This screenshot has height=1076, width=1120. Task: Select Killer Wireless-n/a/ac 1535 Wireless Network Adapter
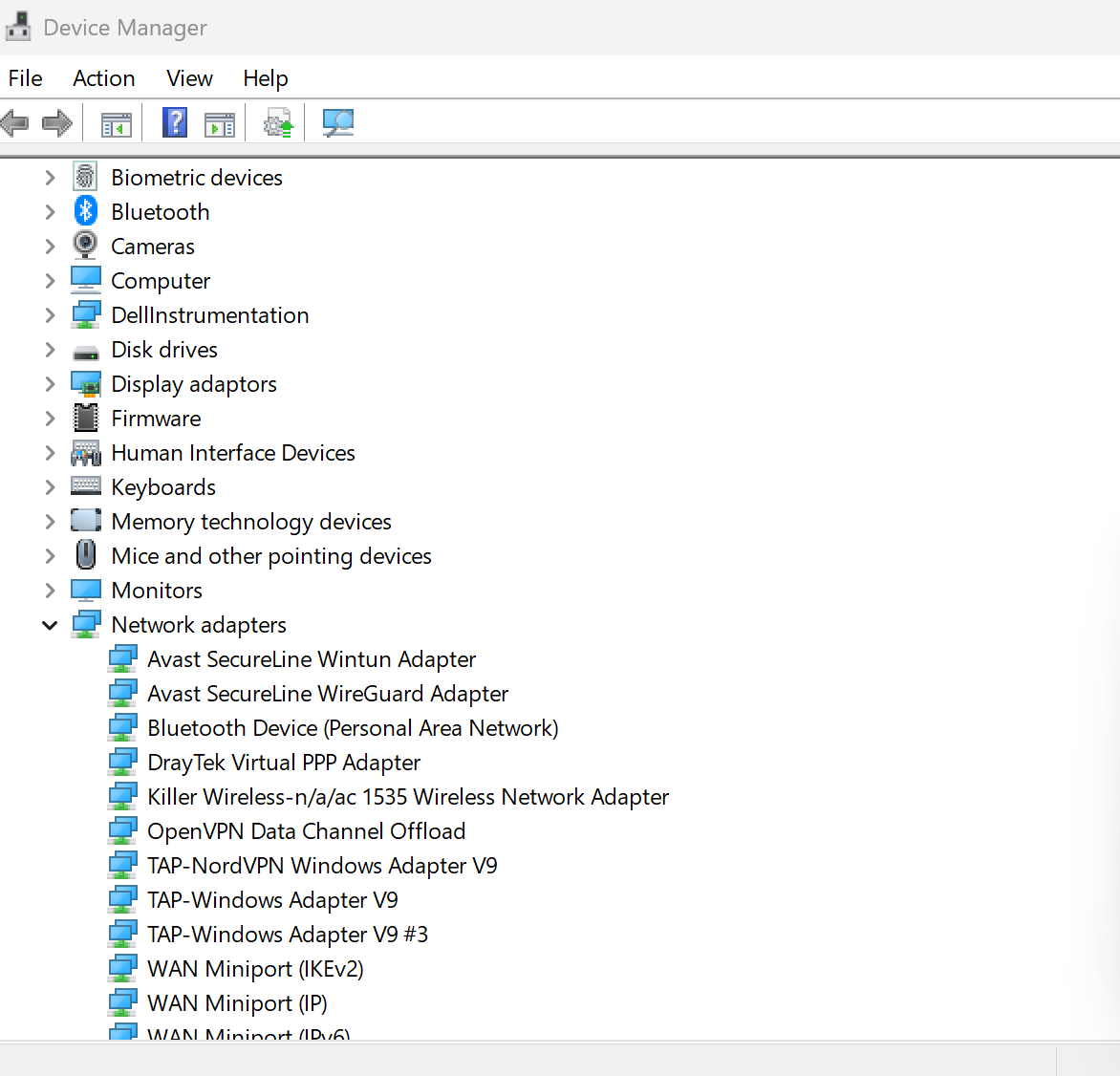pyautogui.click(x=408, y=797)
